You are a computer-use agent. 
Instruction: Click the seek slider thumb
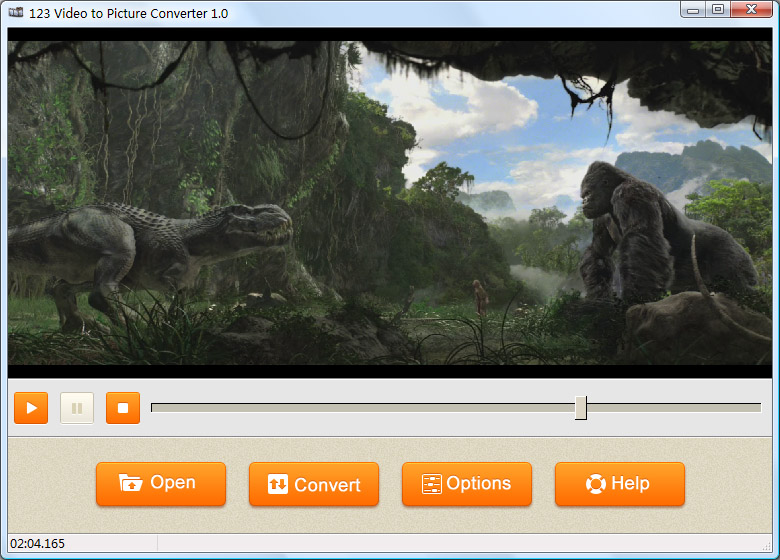pyautogui.click(x=581, y=408)
